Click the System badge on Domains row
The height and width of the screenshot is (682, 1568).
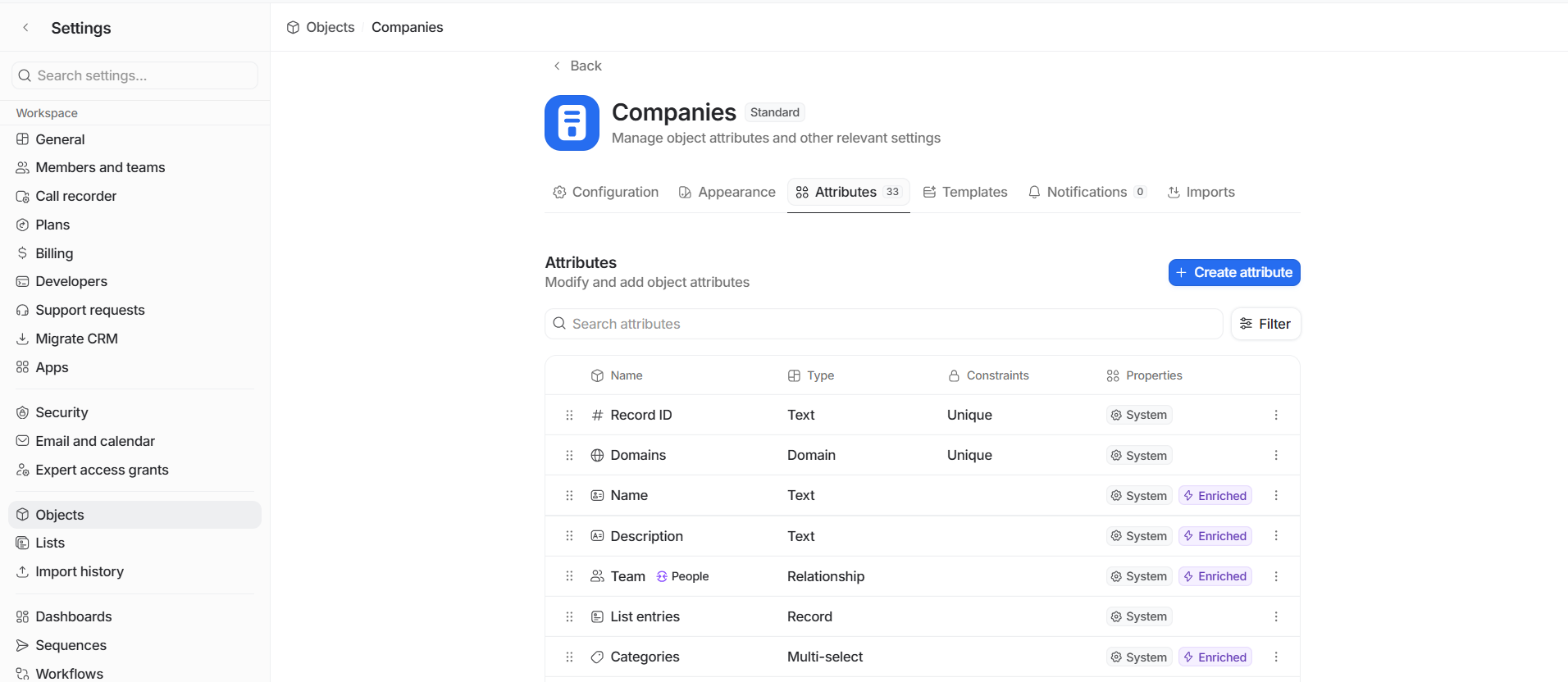1138,456
